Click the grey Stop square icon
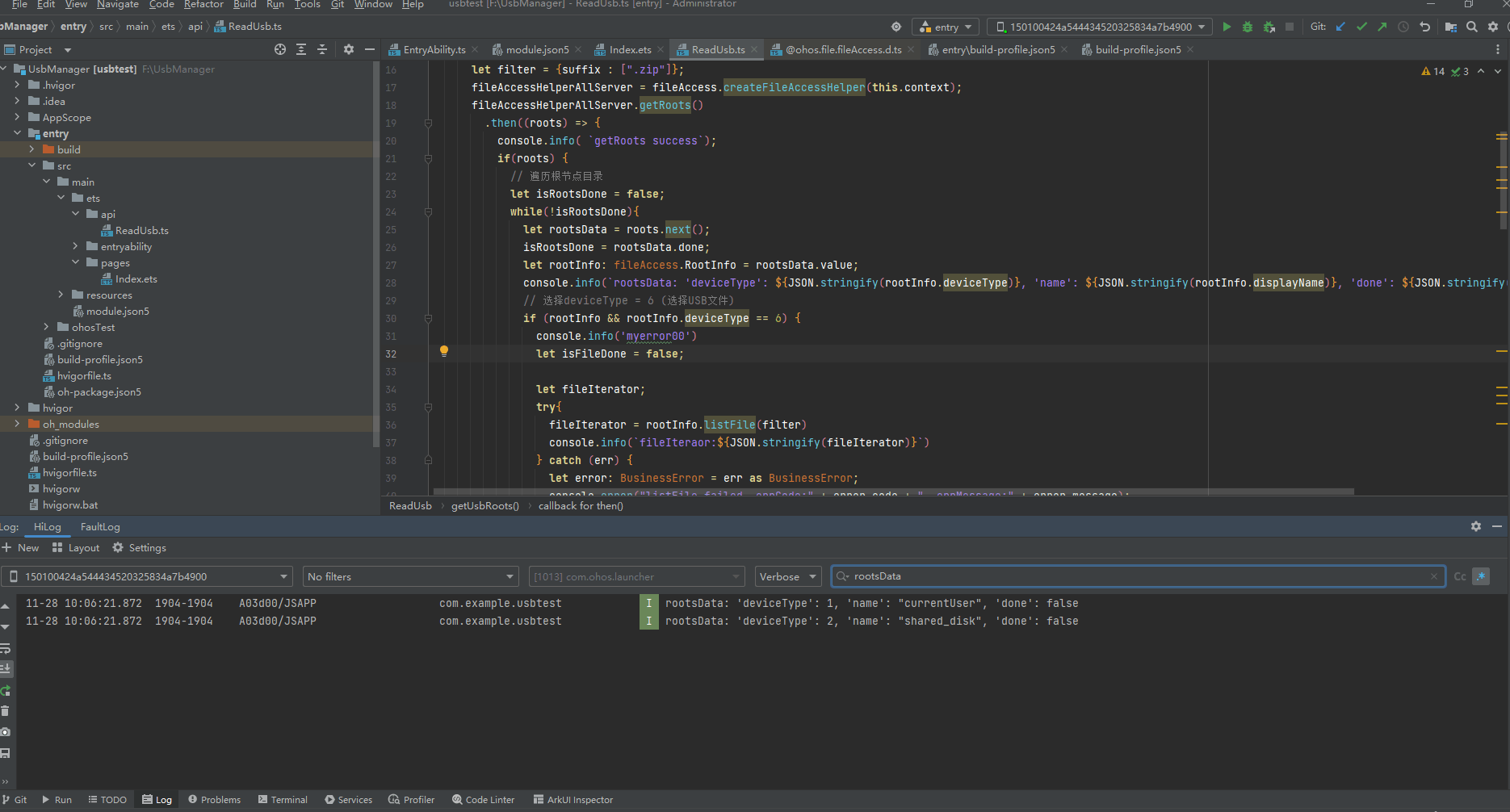 click(1290, 27)
